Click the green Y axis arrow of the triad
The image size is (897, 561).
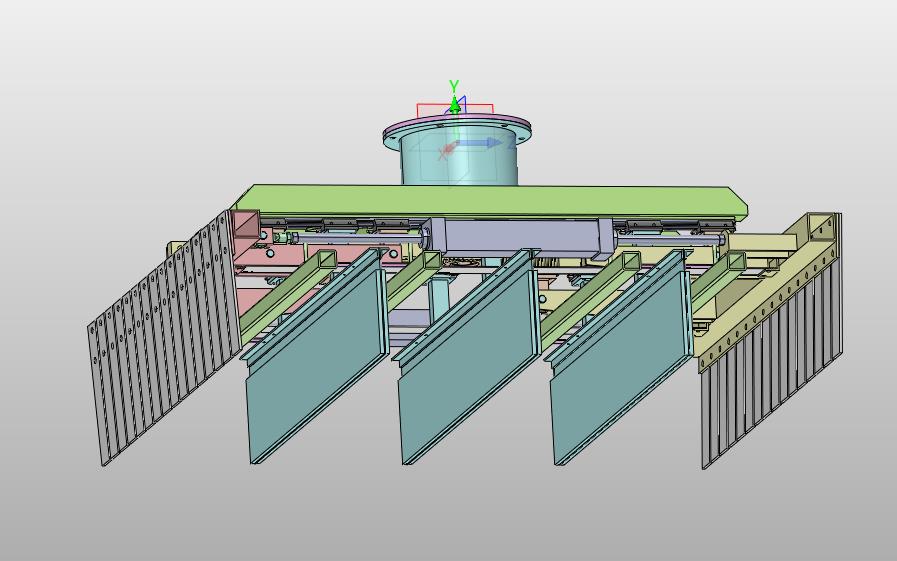pos(454,106)
